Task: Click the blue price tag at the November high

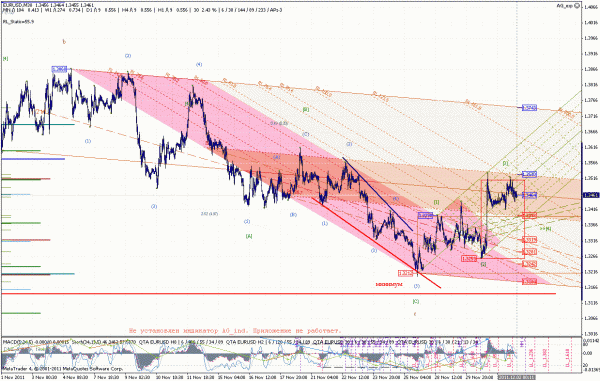Action: (x=59, y=69)
